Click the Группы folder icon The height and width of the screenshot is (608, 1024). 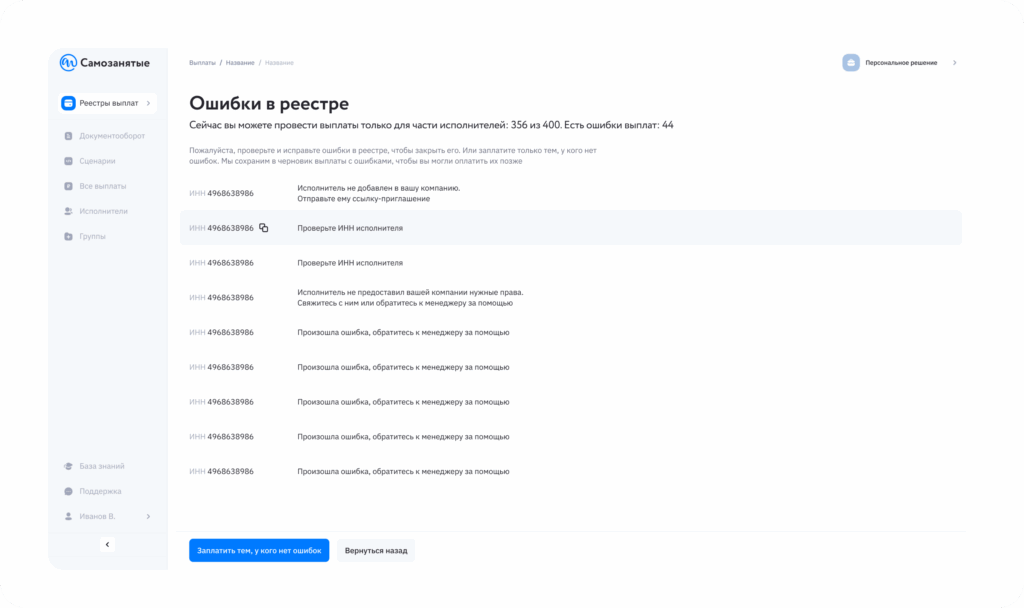coord(68,237)
